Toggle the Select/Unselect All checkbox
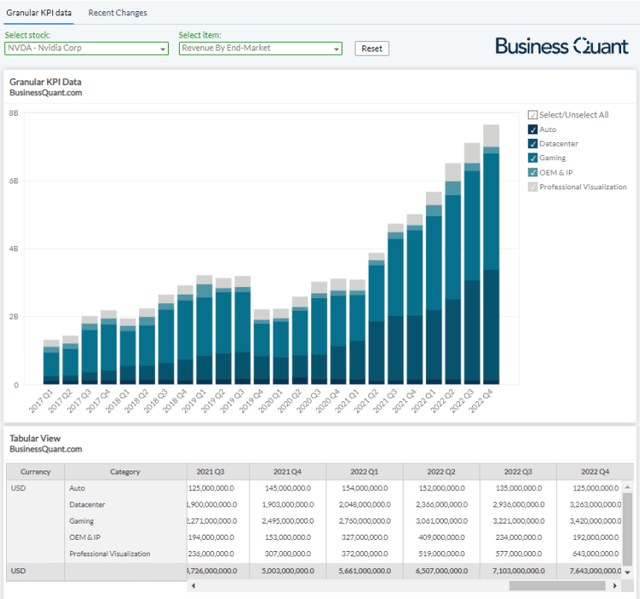The height and width of the screenshot is (599, 640). click(x=532, y=115)
